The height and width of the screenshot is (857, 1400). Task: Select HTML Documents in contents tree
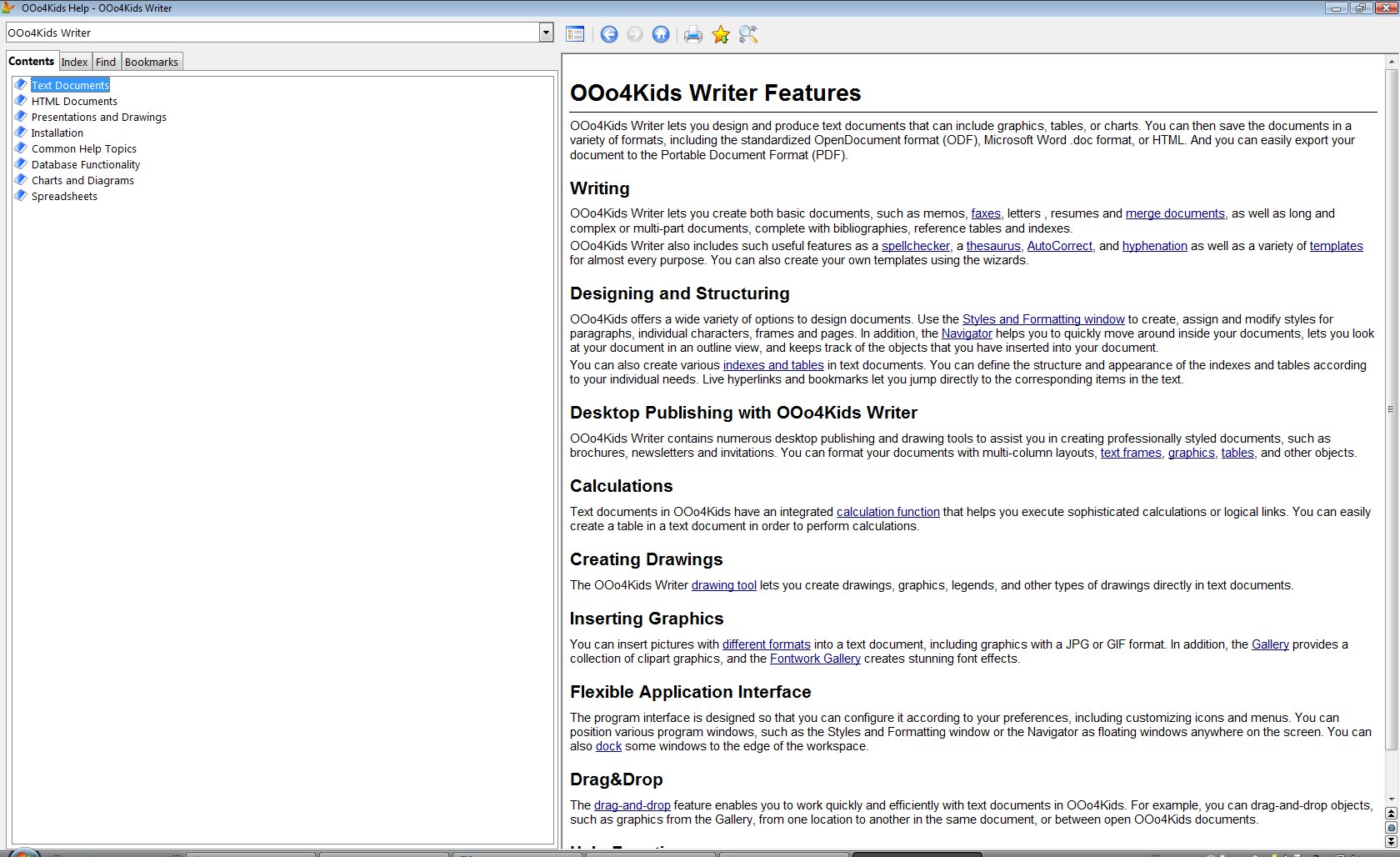74,101
